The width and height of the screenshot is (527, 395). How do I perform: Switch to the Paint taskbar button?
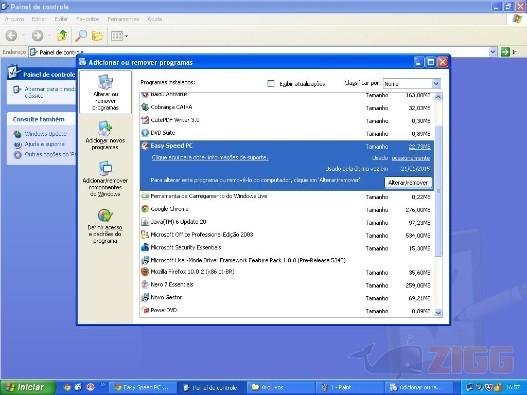350,388
